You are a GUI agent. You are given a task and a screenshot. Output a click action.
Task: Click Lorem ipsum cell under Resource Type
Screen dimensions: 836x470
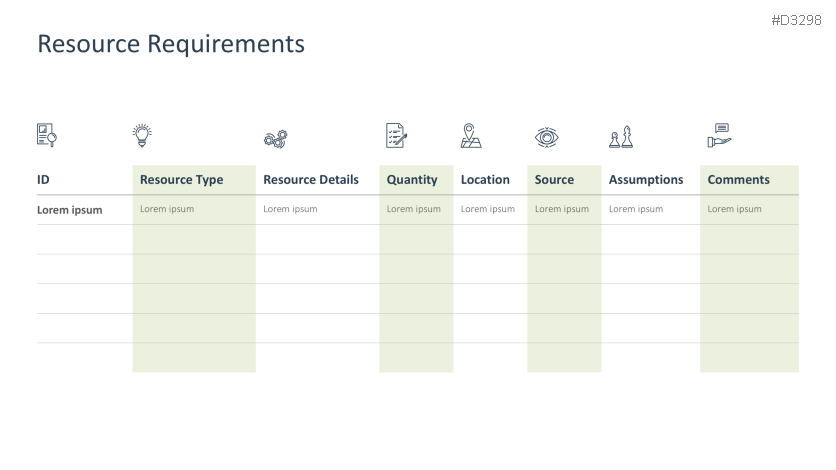point(167,209)
